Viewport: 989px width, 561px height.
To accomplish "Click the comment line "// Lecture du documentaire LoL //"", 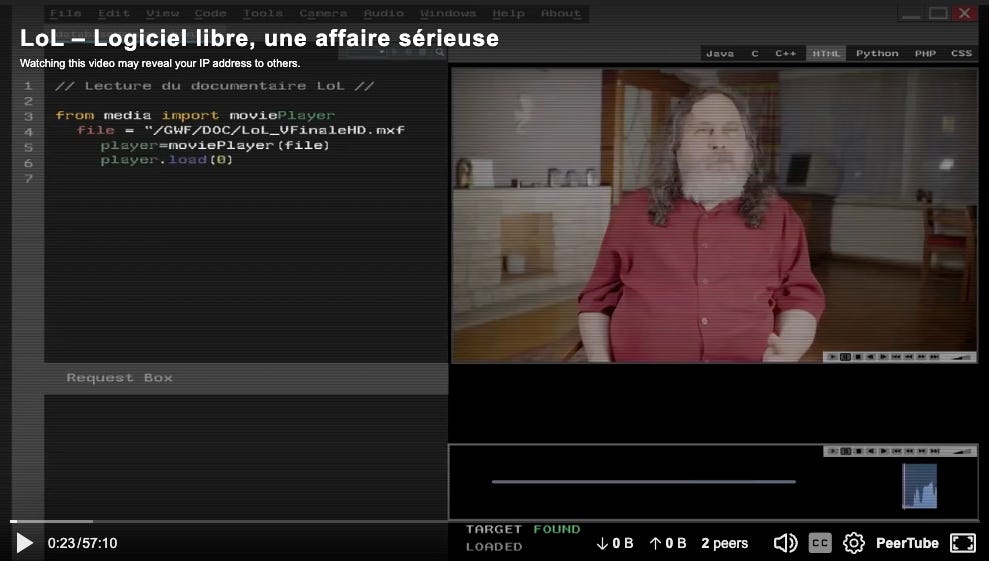I will coord(214,86).
